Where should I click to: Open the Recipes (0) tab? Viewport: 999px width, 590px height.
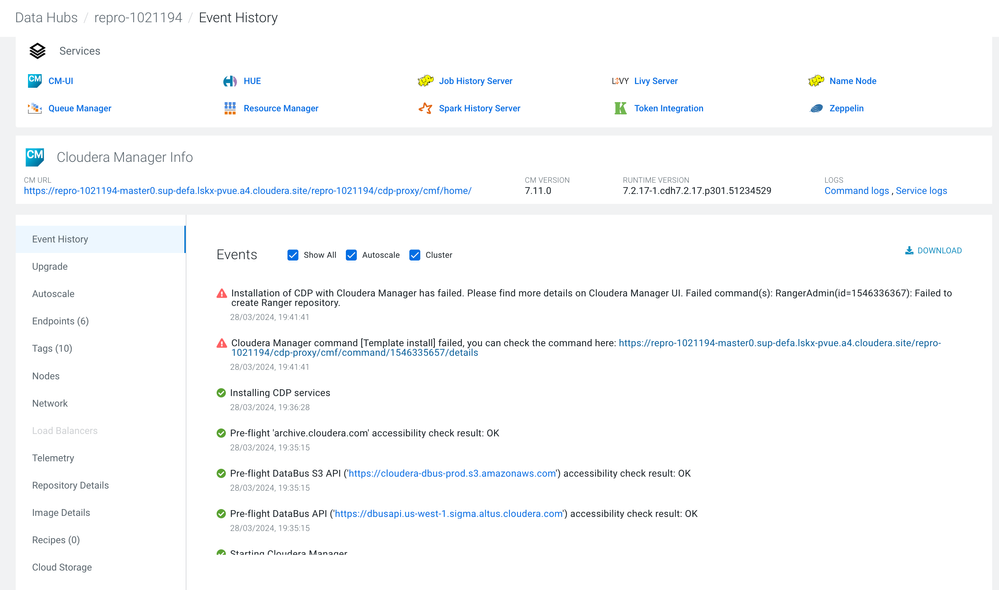pos(101,540)
